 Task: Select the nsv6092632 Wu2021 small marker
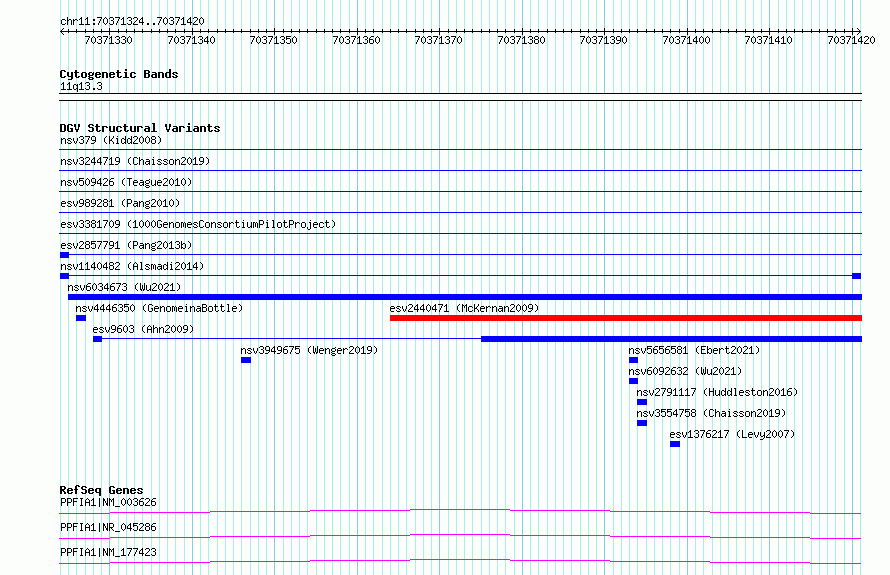633,381
